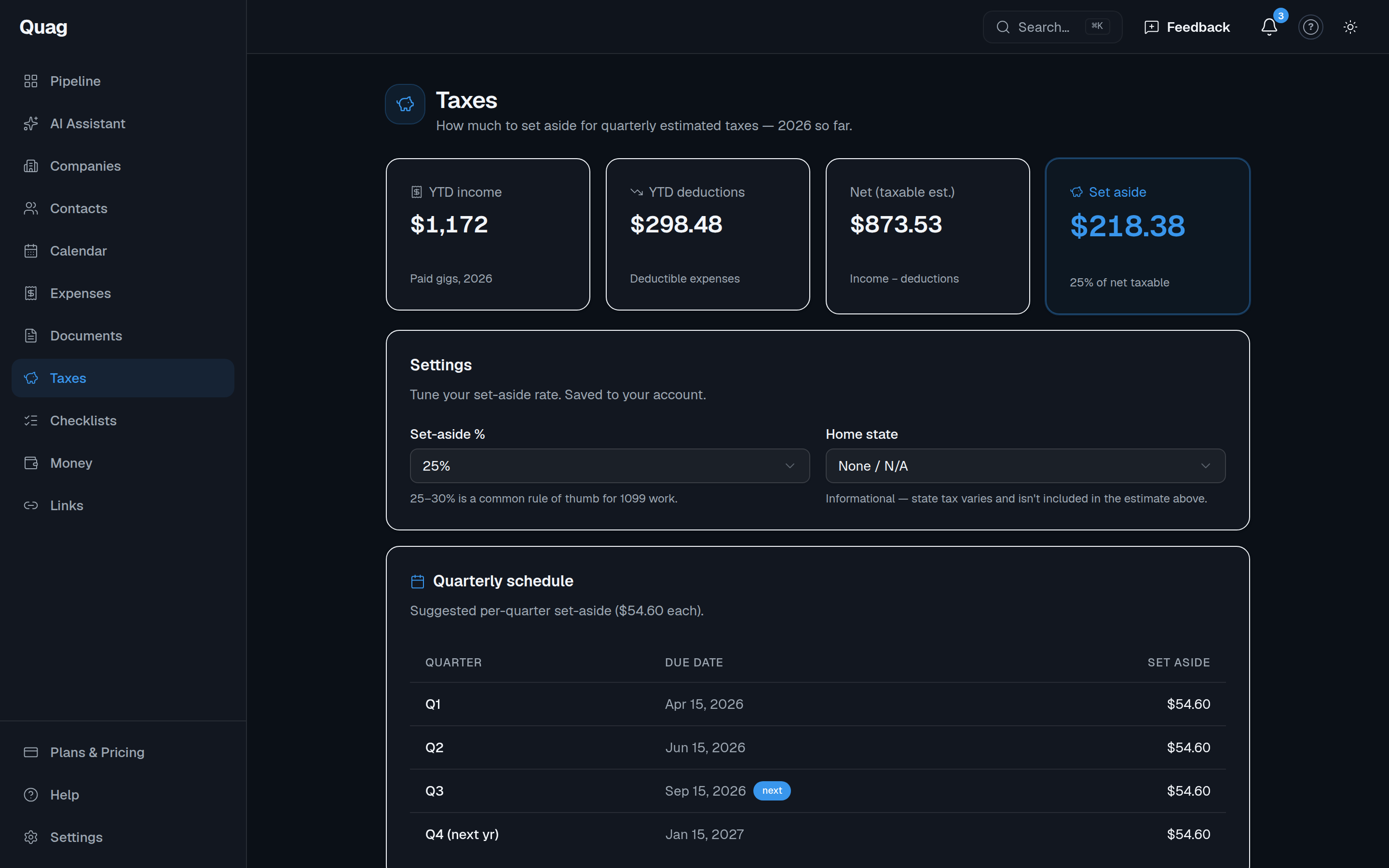Click chevron on None / N/A select

pos(1205,465)
